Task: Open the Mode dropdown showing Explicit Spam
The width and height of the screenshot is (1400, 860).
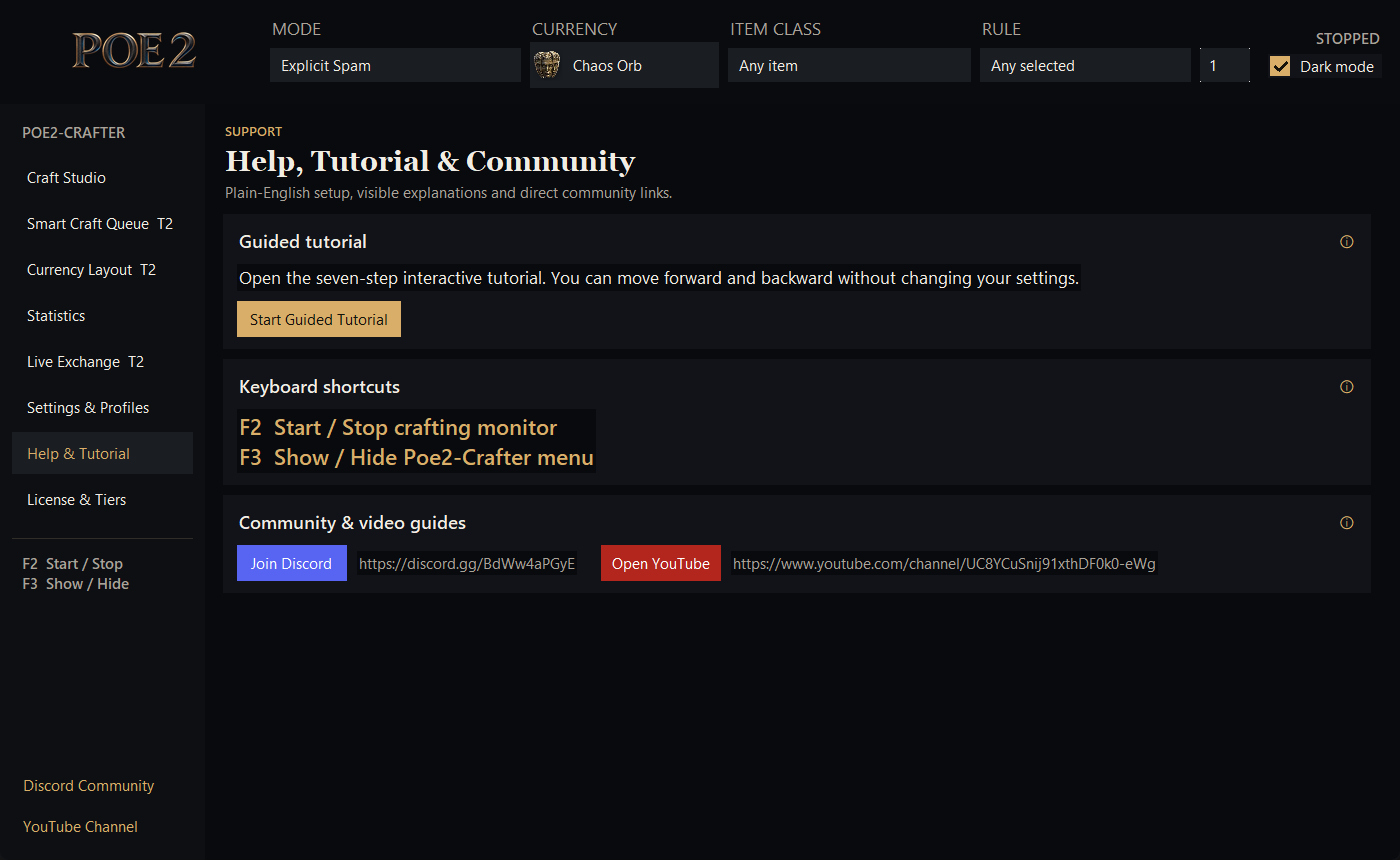Action: click(395, 66)
